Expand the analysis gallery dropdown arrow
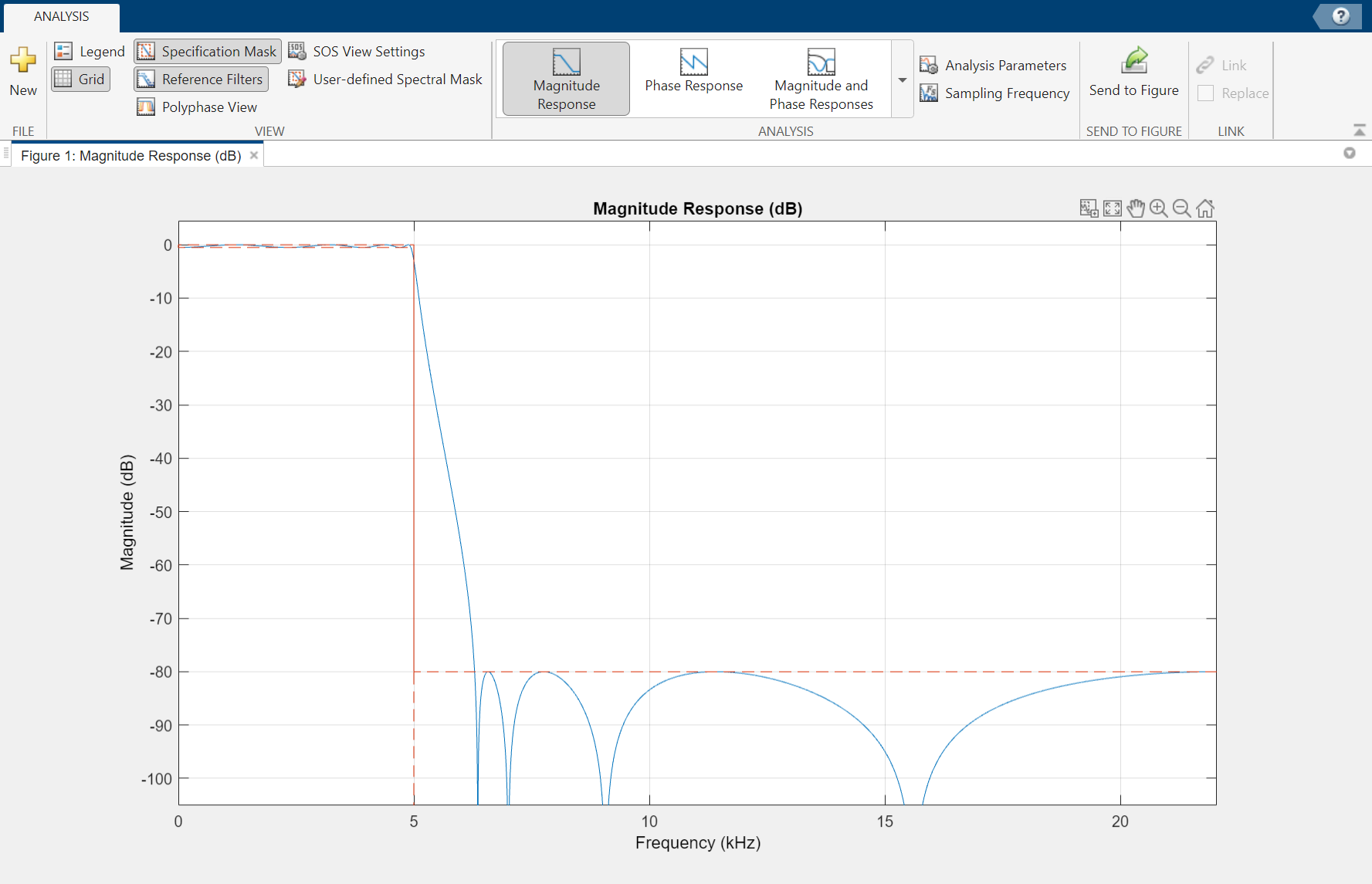This screenshot has width=1372, height=884. 902,80
